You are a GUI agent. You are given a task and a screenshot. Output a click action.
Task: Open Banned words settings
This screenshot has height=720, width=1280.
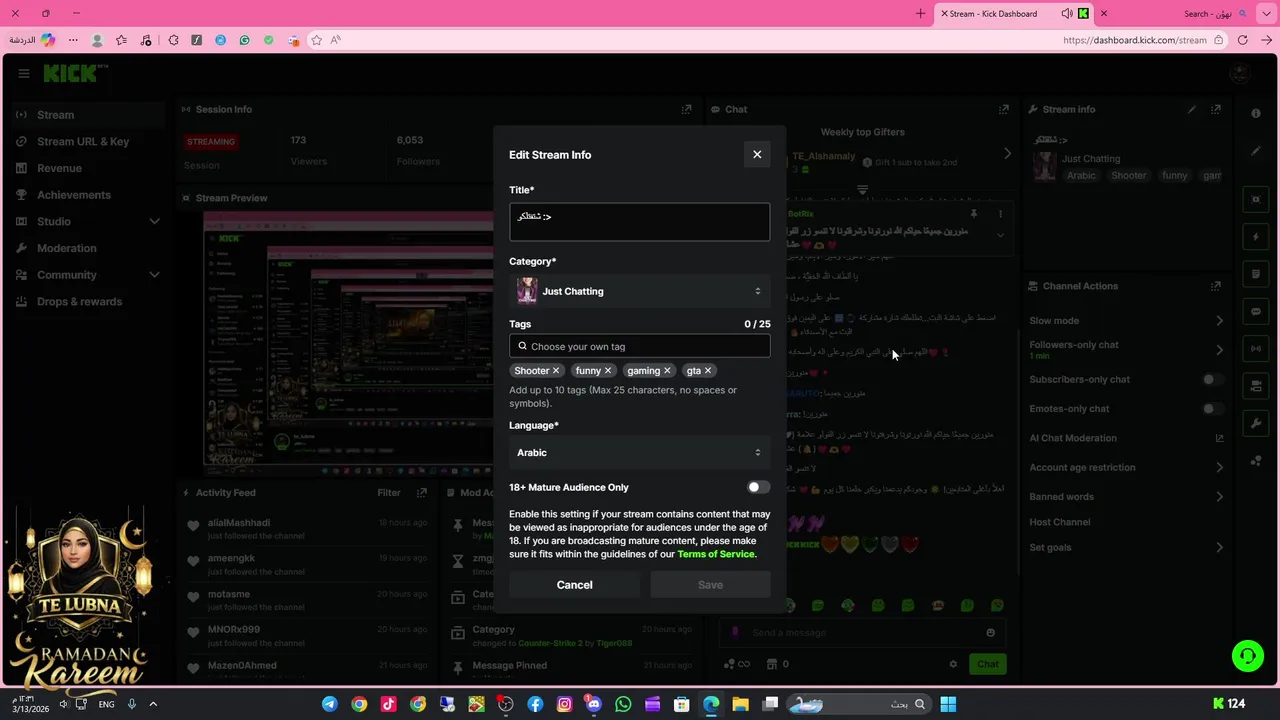(1126, 497)
